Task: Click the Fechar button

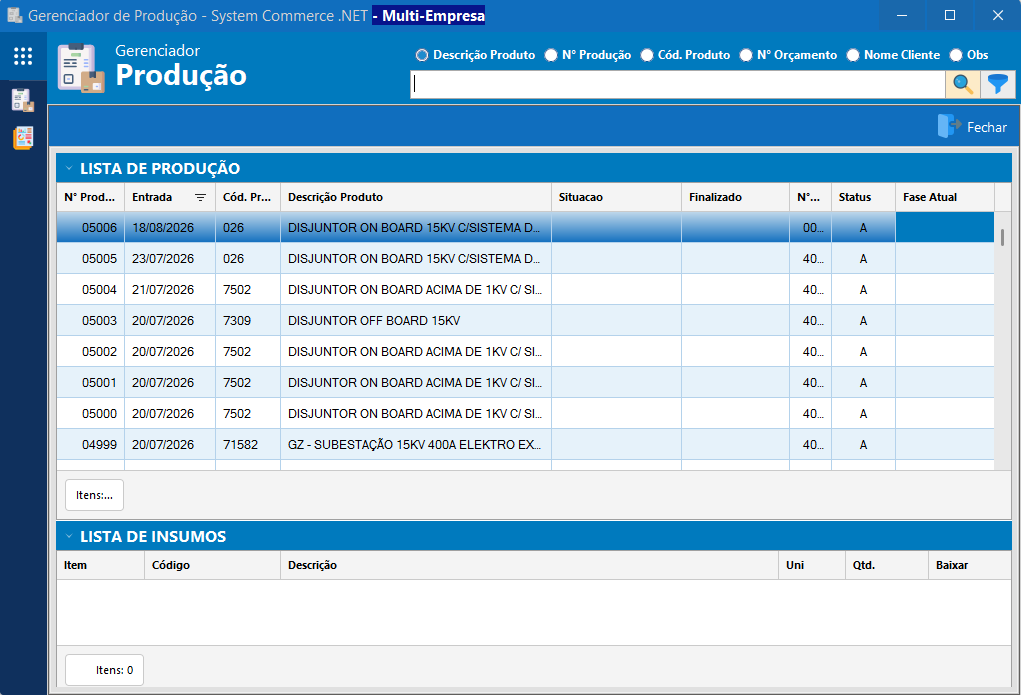Action: [973, 126]
